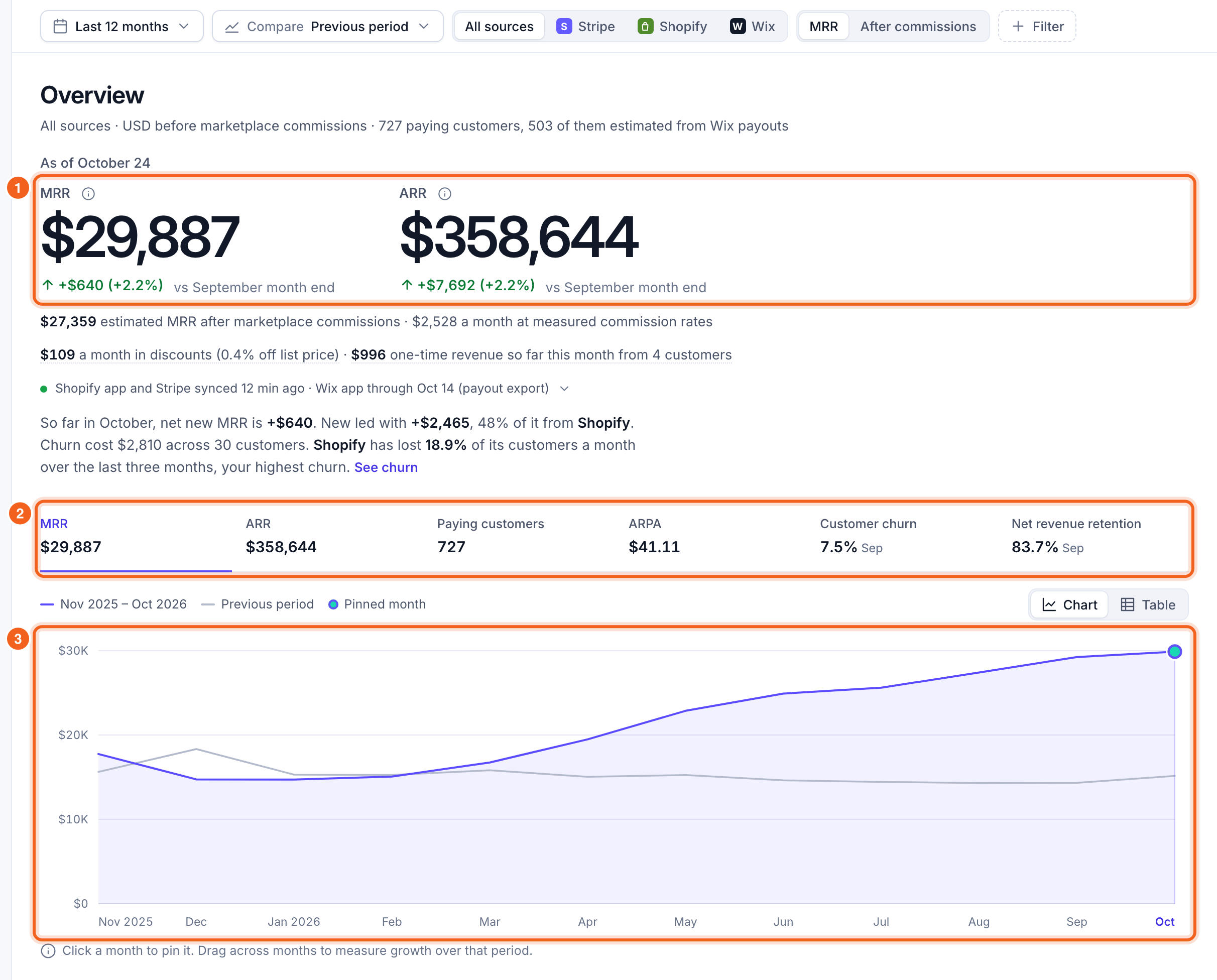Click the $109 a month in discounts text
This screenshot has width=1217, height=980.
pos(190,355)
